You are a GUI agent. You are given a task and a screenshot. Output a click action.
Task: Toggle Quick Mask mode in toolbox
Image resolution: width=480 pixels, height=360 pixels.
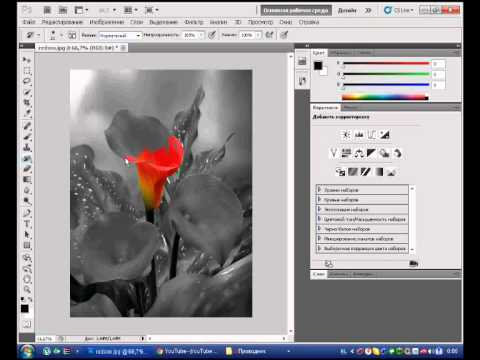[27, 324]
